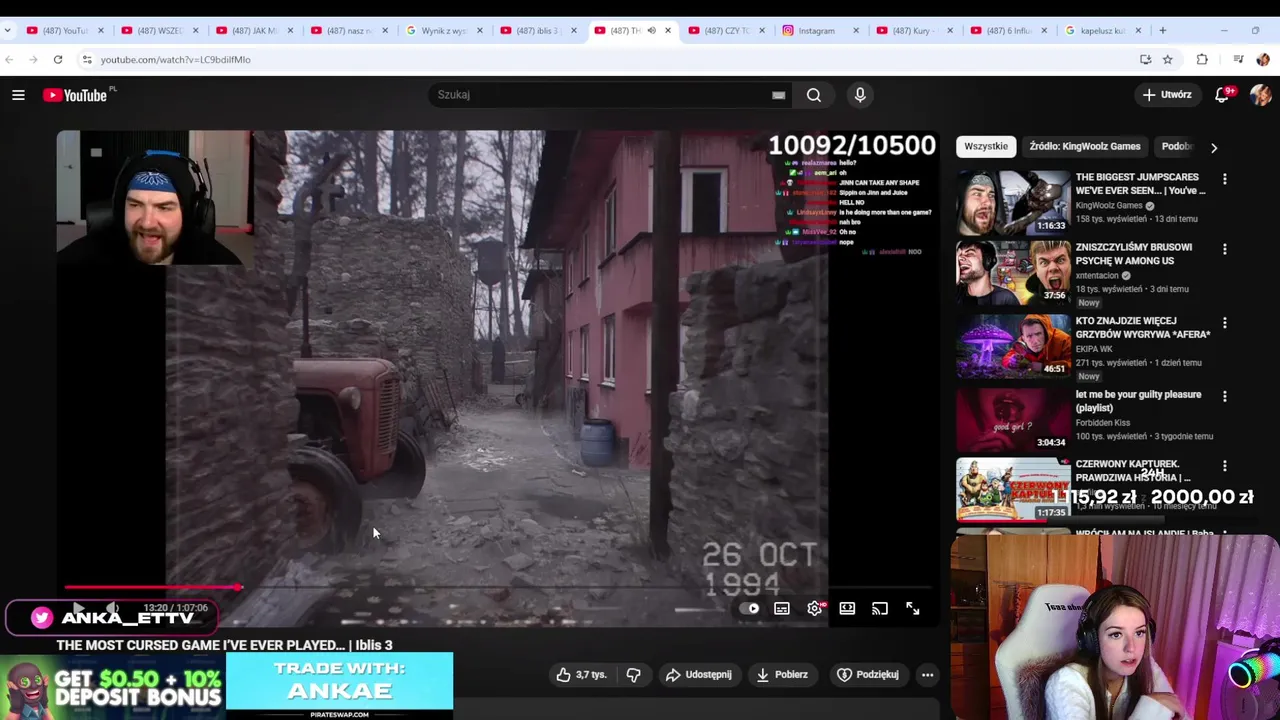
Task: Enter fullscreen on the video player
Action: 913,608
